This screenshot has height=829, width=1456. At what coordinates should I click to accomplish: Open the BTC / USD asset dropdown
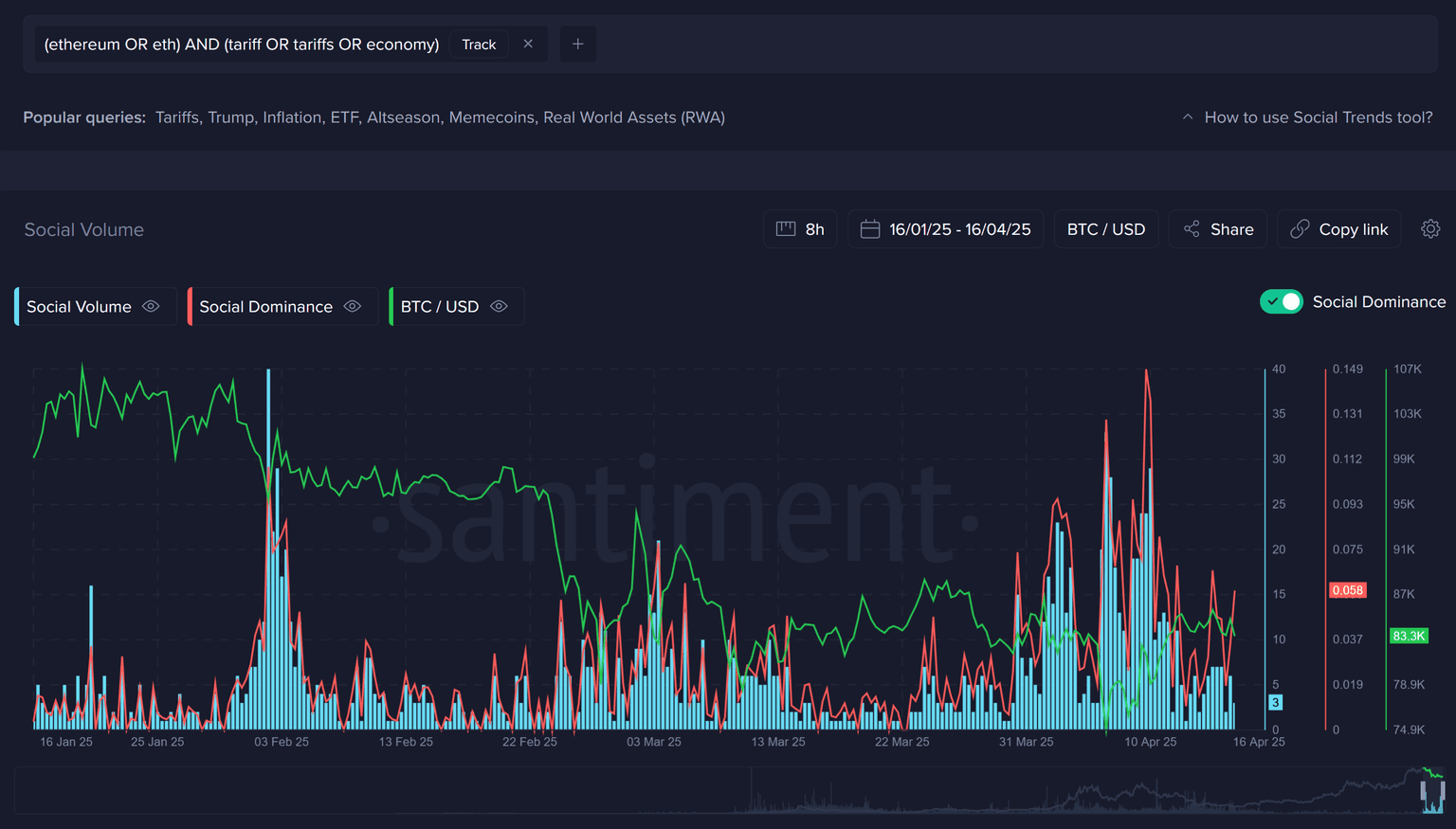pos(1105,229)
